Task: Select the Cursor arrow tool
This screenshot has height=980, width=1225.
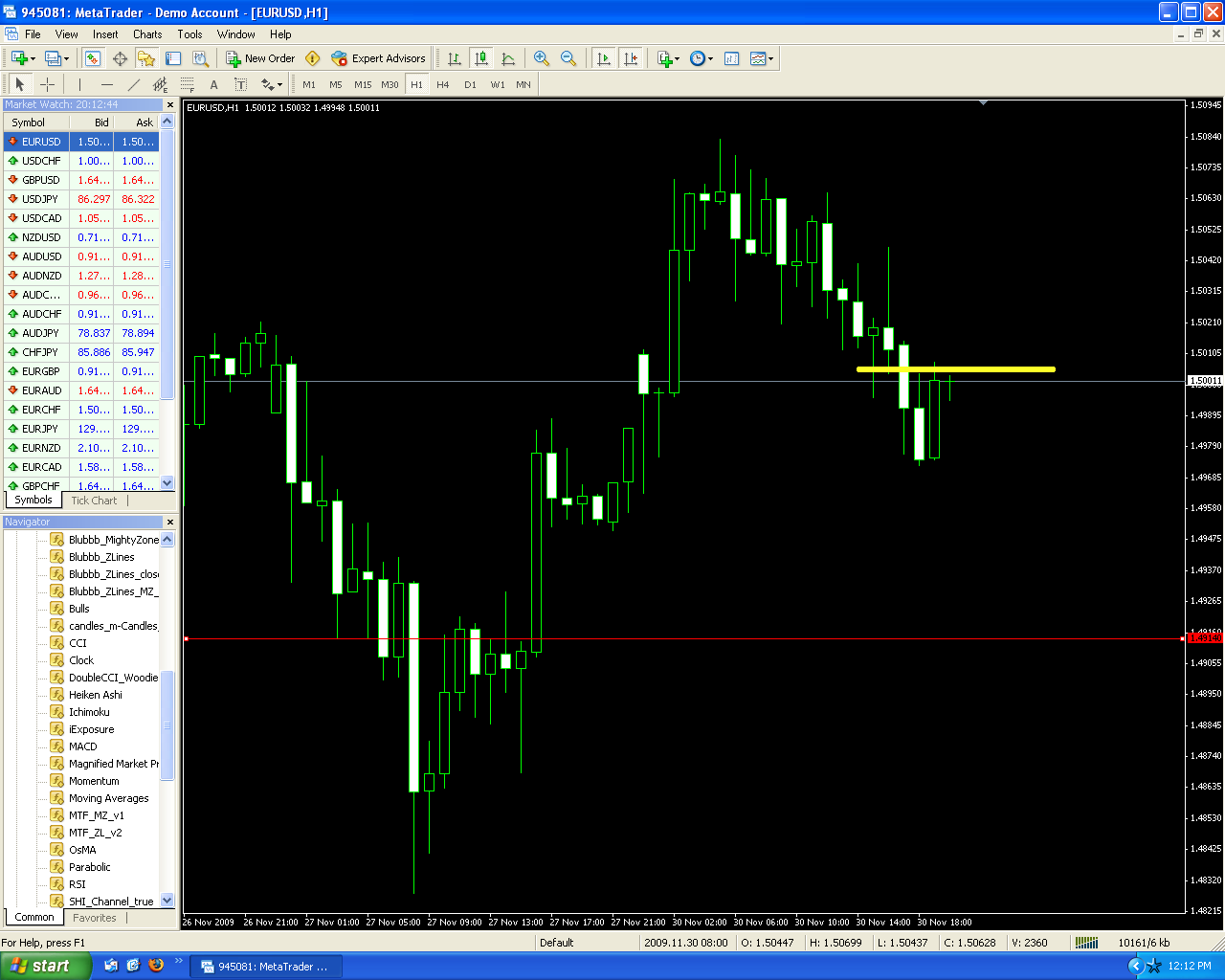Action: pos(19,84)
